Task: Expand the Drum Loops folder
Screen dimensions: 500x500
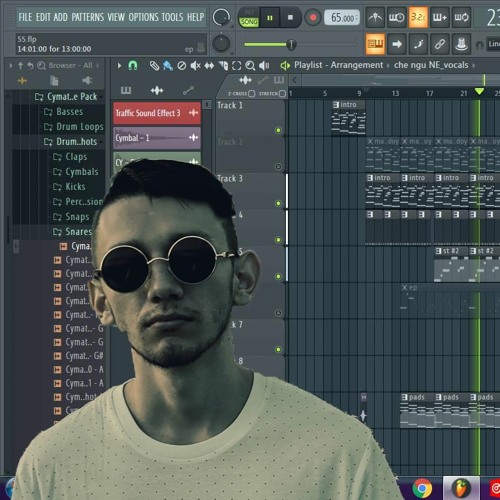Action: point(74,127)
